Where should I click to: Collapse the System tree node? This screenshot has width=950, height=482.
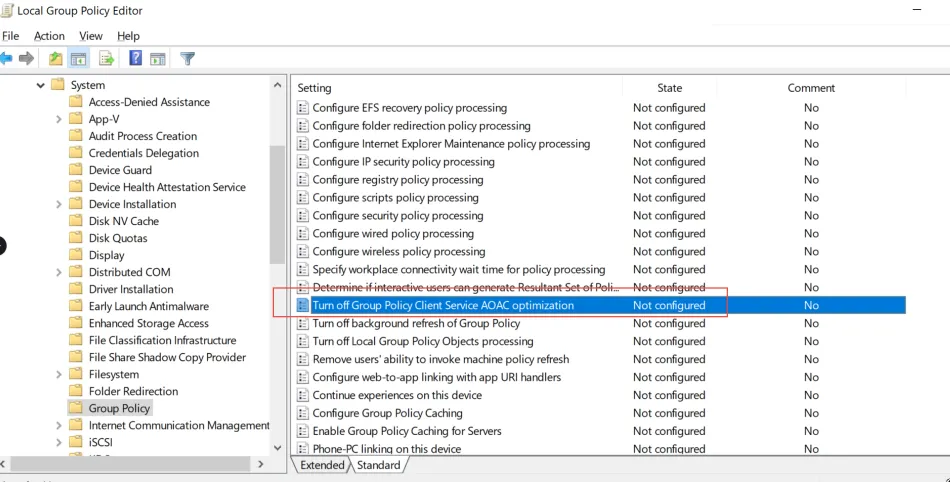[41, 86]
